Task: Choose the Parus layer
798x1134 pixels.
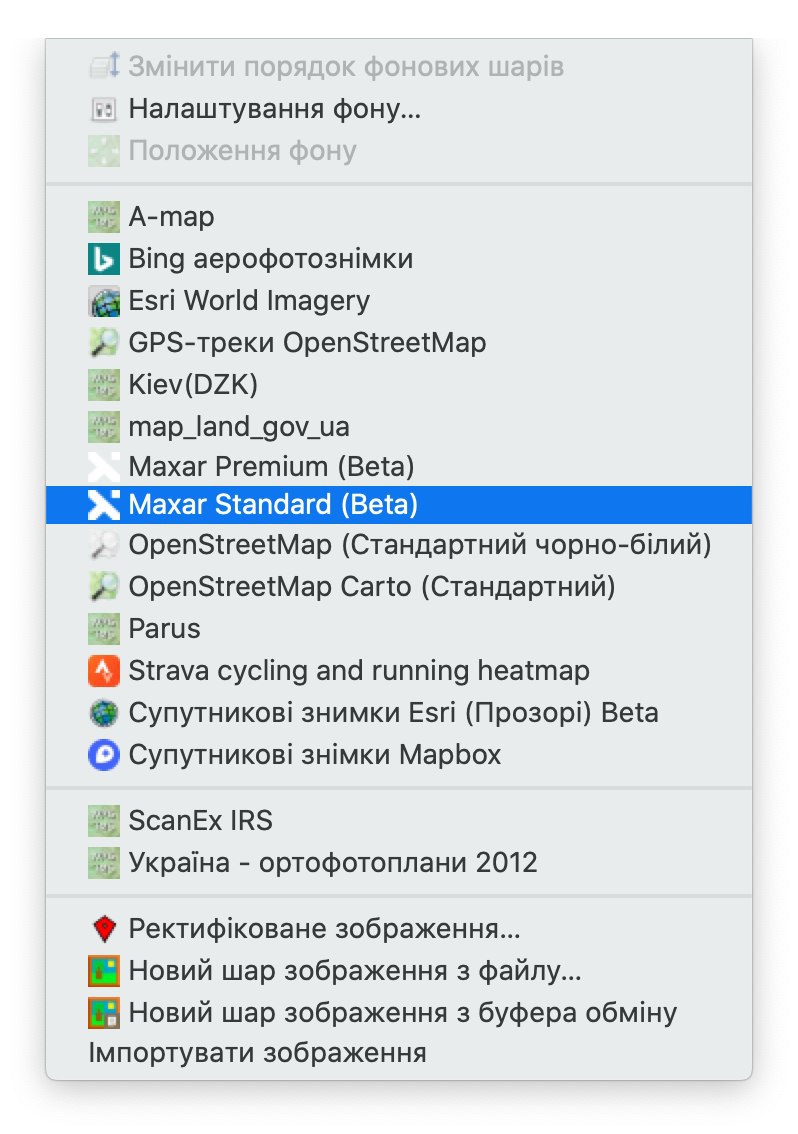Action: pos(399,628)
